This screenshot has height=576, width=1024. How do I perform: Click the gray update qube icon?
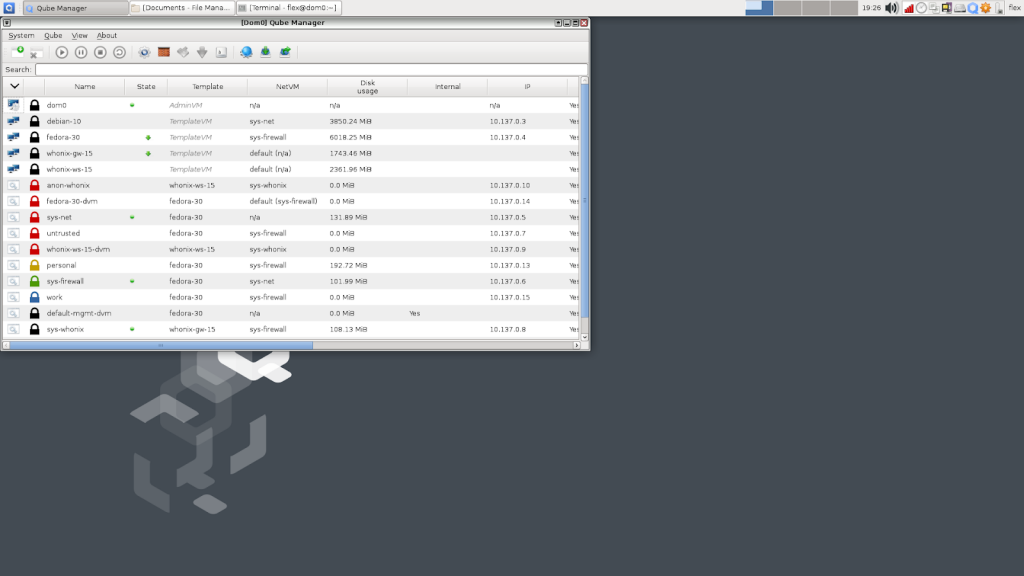[x=183, y=52]
